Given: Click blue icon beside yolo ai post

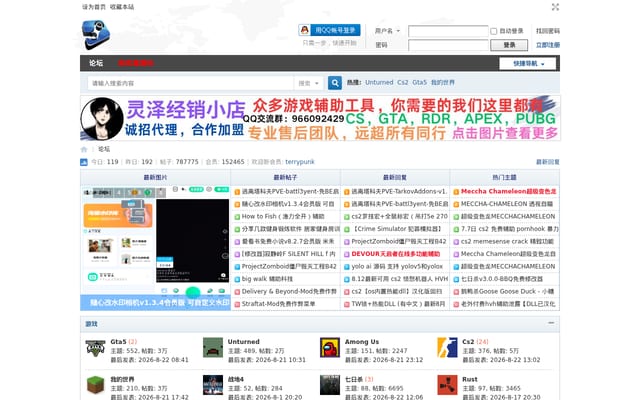Looking at the screenshot, I should tap(347, 267).
